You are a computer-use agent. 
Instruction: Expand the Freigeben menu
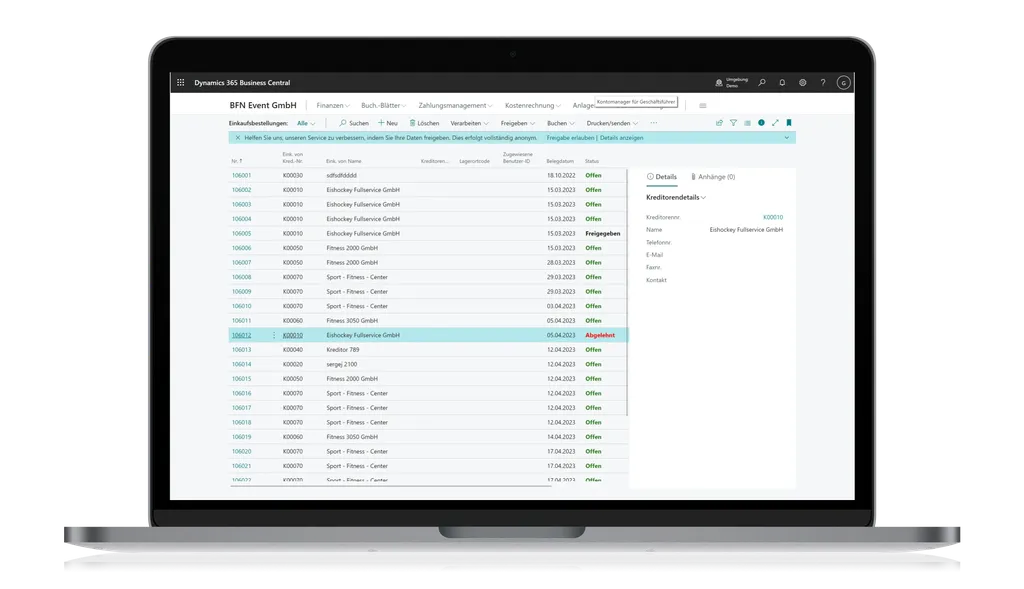tap(517, 123)
